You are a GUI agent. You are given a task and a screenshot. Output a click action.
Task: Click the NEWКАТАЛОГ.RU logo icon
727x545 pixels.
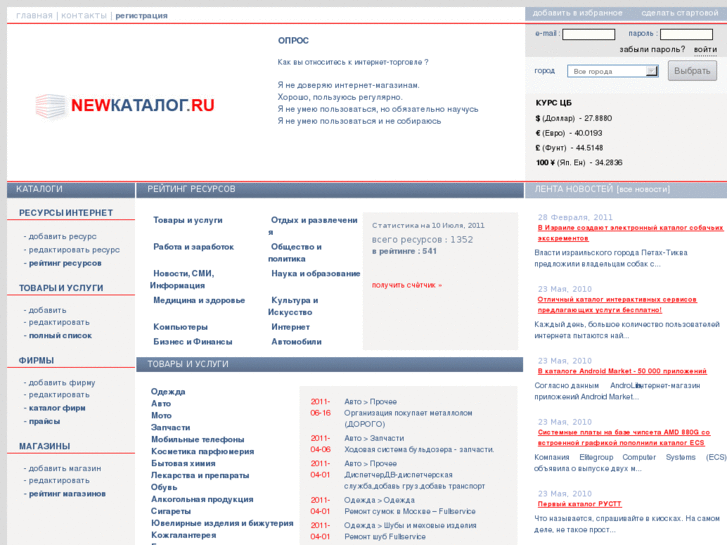(x=50, y=106)
